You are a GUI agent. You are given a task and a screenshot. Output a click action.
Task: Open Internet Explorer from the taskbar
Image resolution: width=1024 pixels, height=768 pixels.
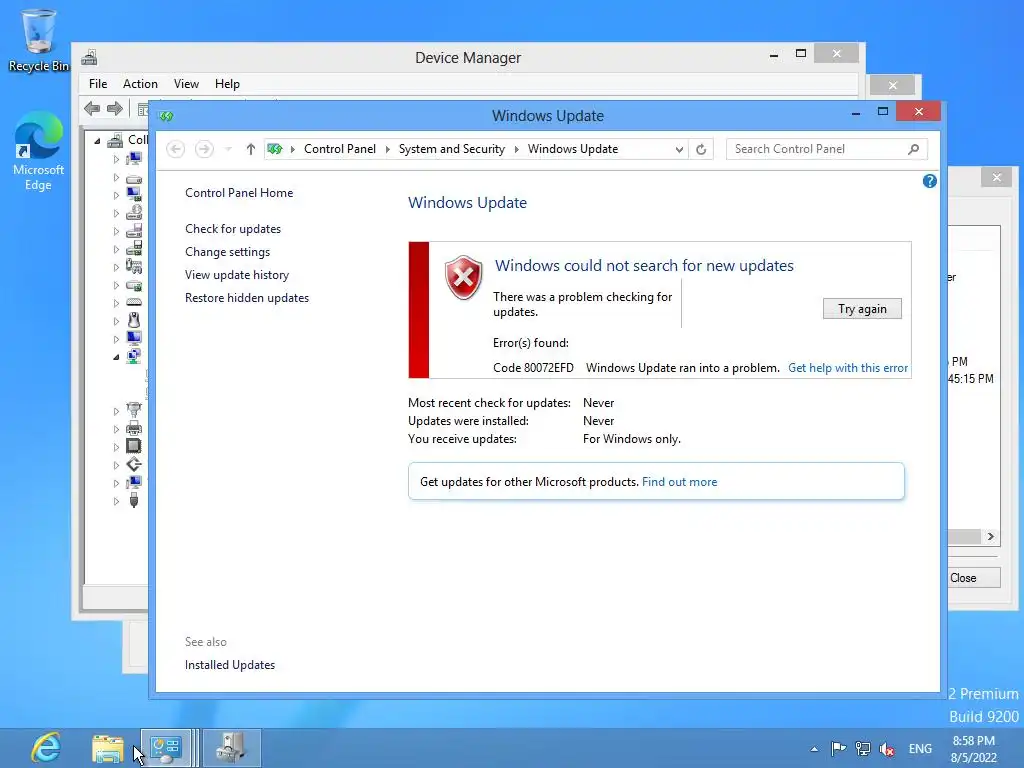pos(46,748)
